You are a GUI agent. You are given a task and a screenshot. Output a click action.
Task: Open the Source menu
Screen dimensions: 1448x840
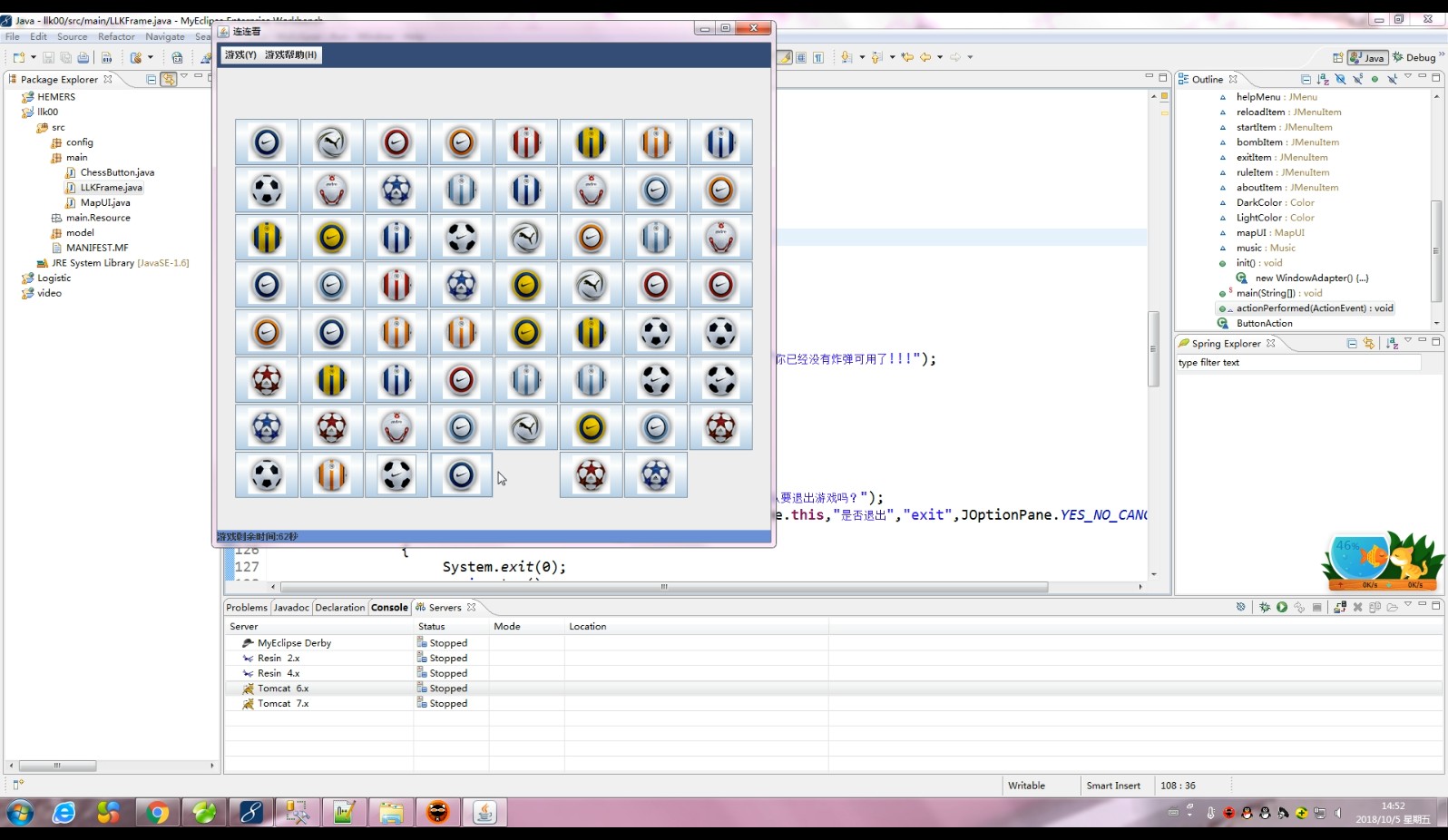pos(73,37)
